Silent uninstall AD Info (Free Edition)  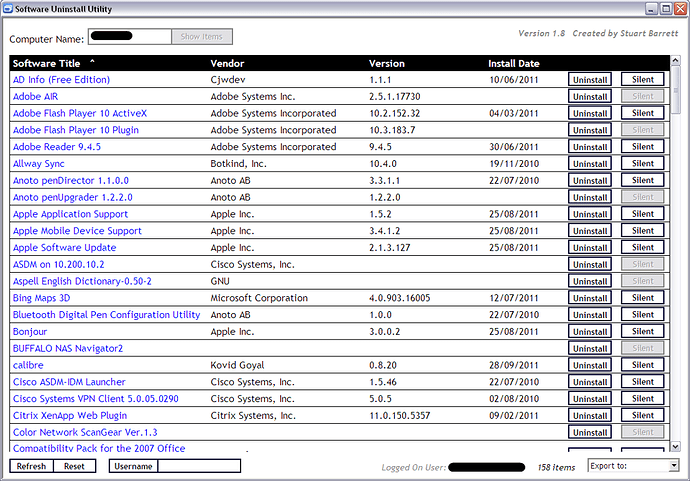(642, 80)
